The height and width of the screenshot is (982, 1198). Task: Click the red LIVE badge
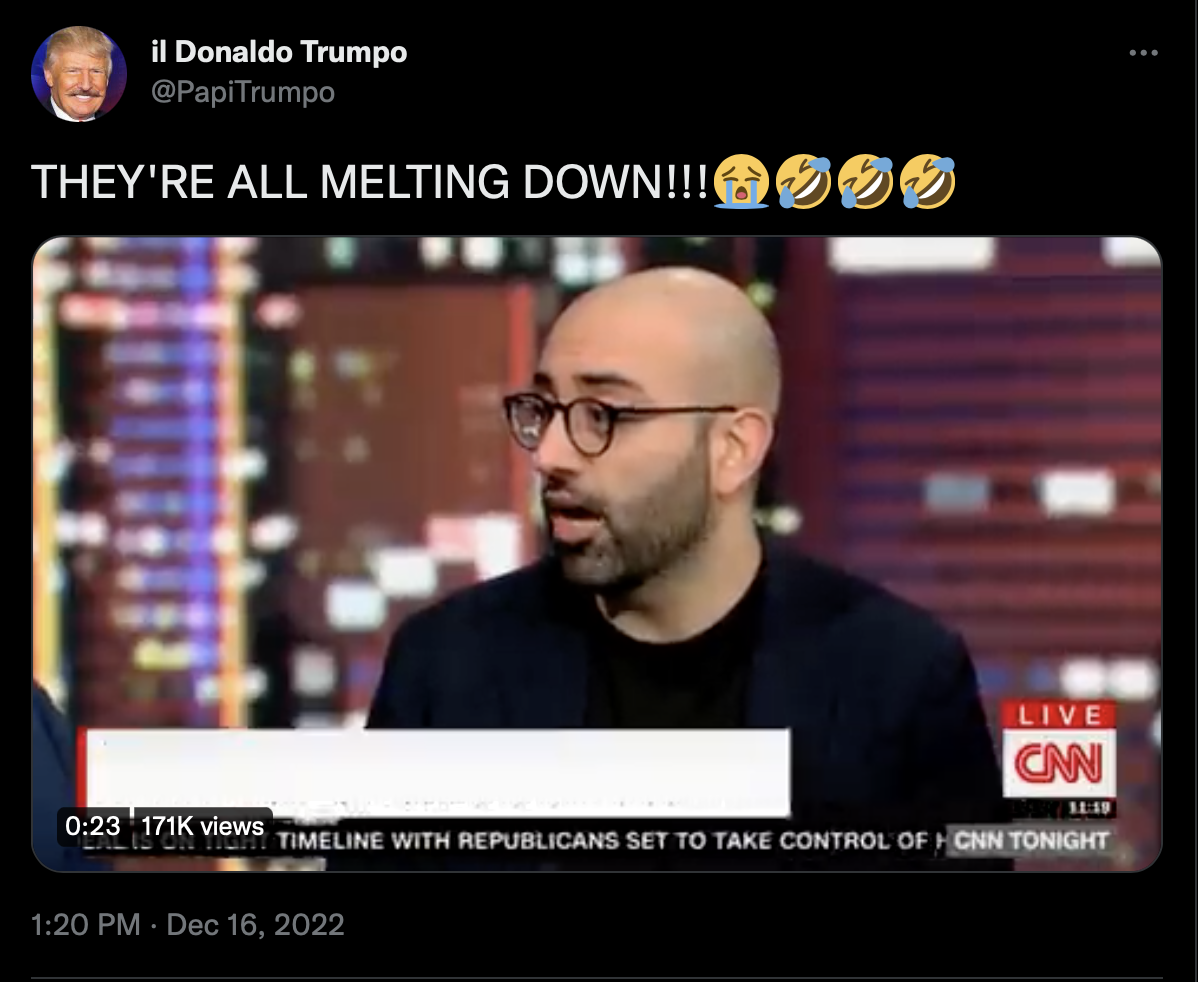coord(1059,715)
